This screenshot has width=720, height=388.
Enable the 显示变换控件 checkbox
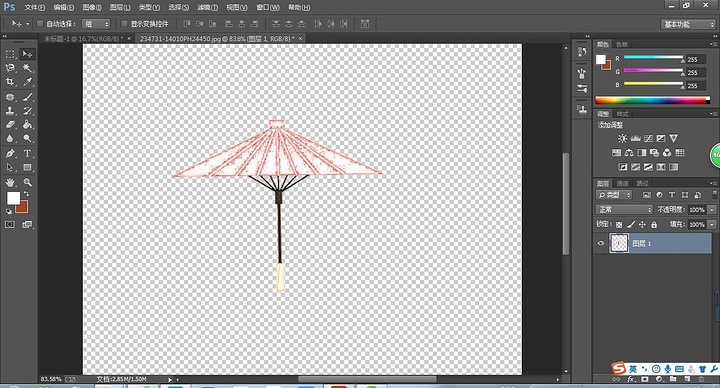[x=124, y=24]
